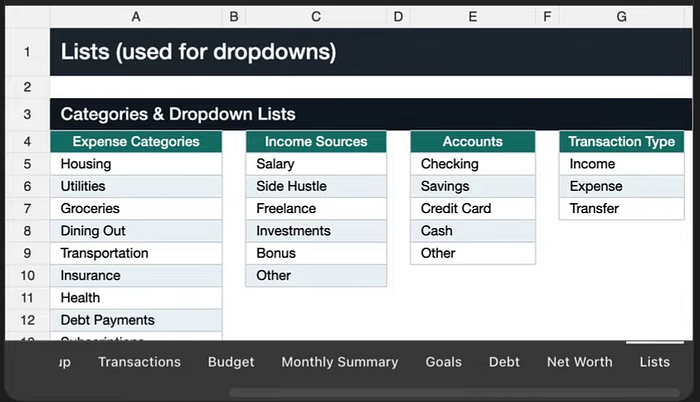Click the 'Cash' cell
700x402 pixels.
[x=473, y=231]
